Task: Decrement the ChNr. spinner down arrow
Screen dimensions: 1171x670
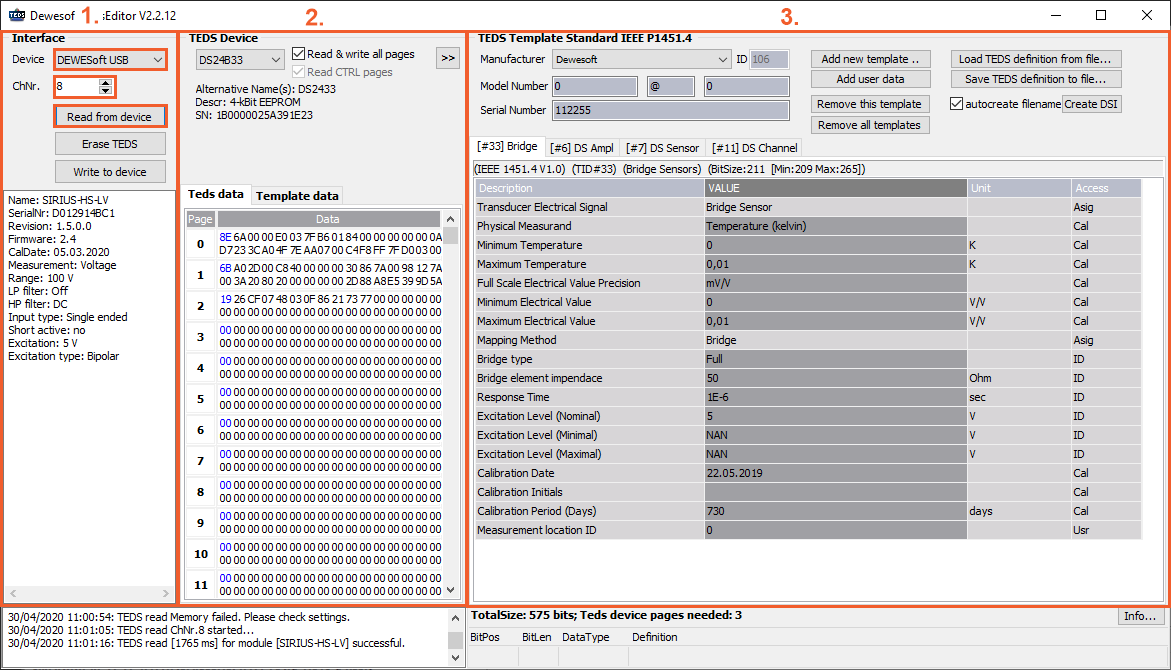Action: [105, 91]
